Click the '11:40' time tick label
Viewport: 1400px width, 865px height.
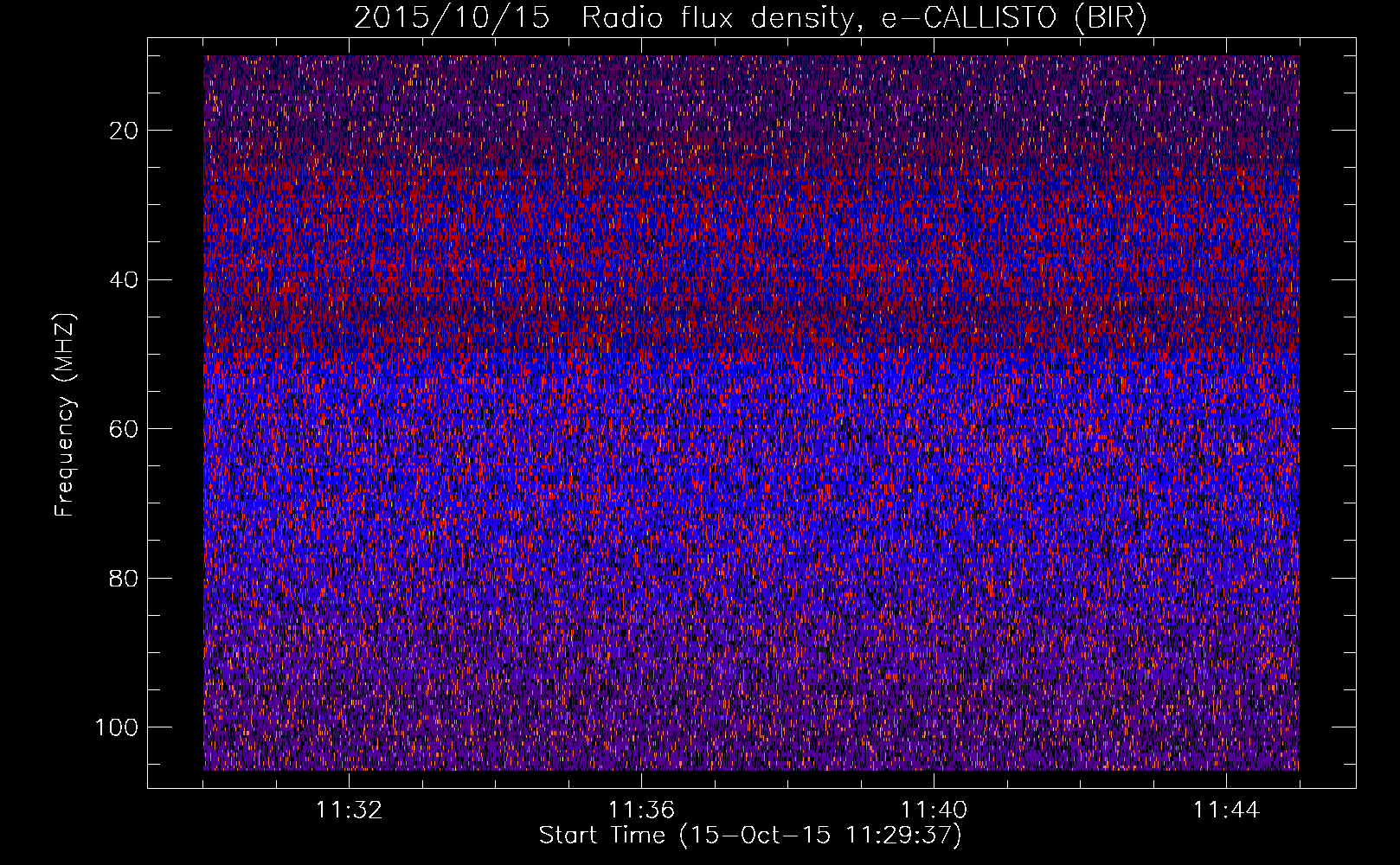(x=934, y=811)
